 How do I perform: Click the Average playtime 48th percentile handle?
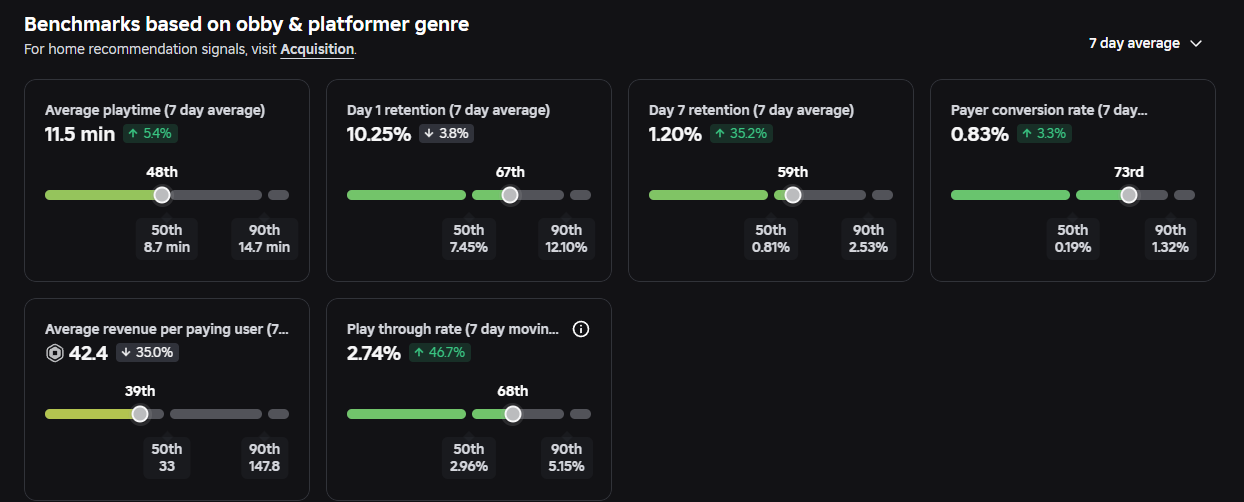162,195
